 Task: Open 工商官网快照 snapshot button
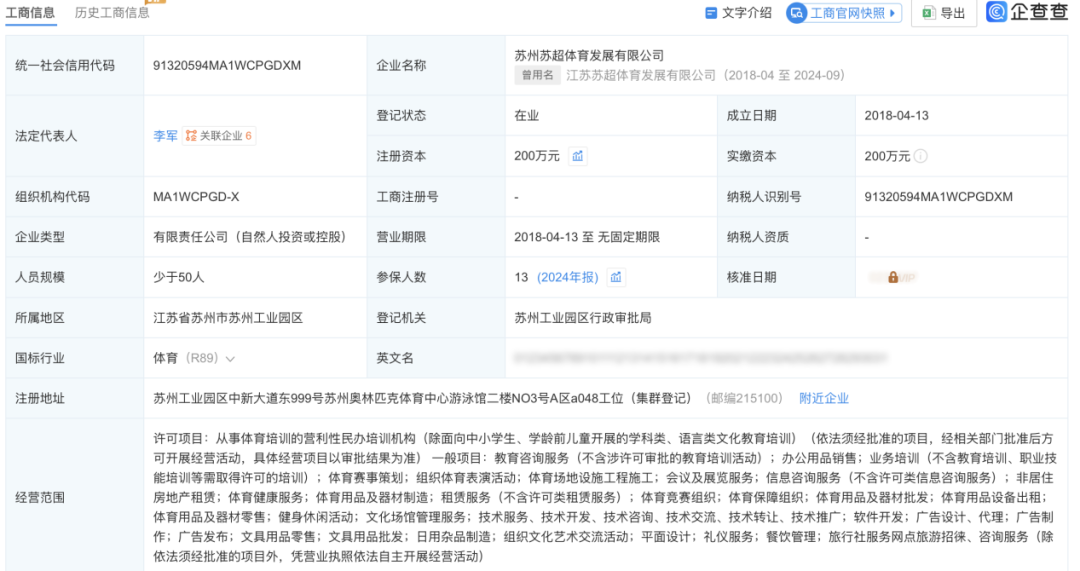(844, 12)
